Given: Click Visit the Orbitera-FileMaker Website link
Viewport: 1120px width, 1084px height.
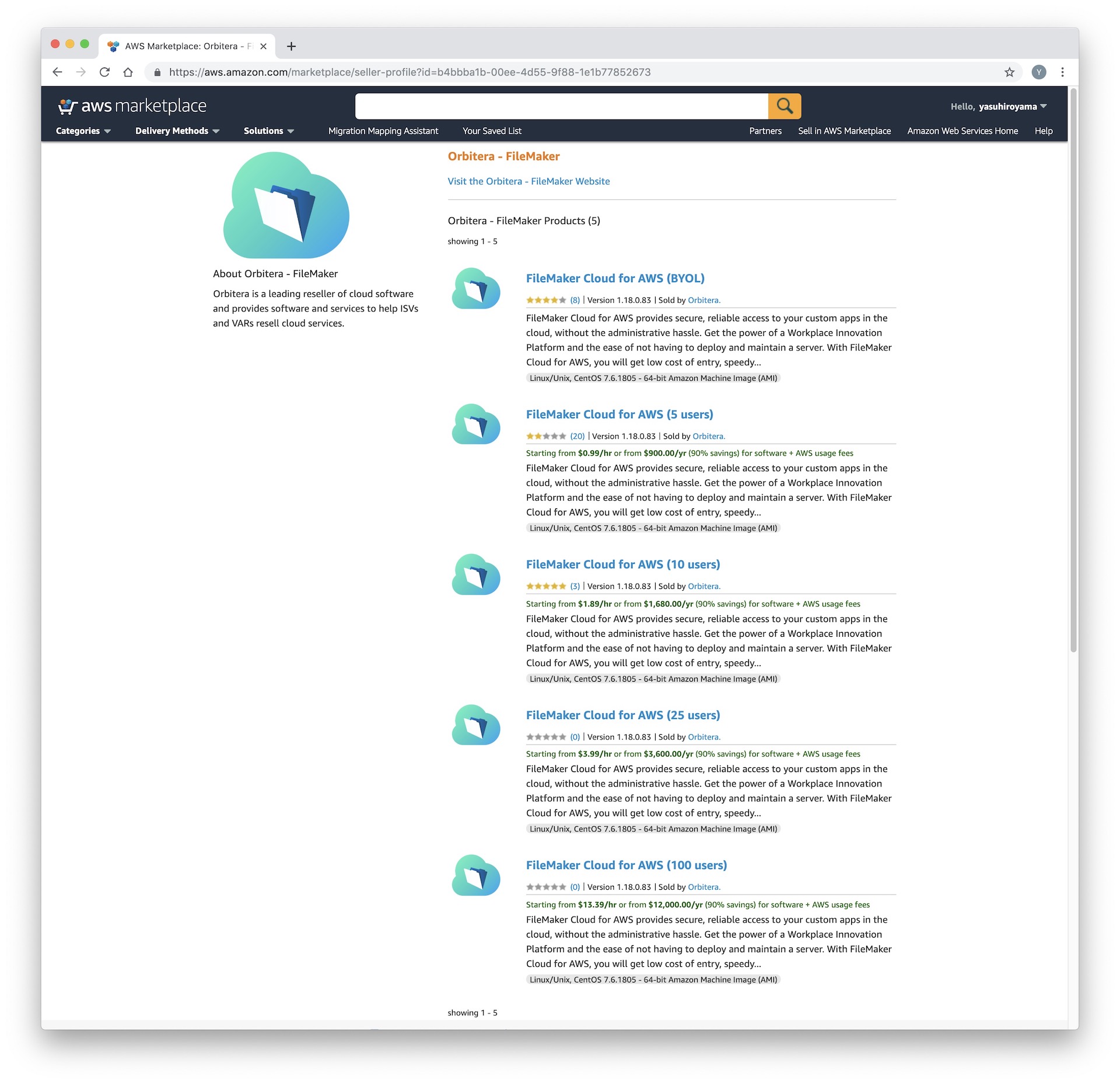Looking at the screenshot, I should [x=528, y=181].
